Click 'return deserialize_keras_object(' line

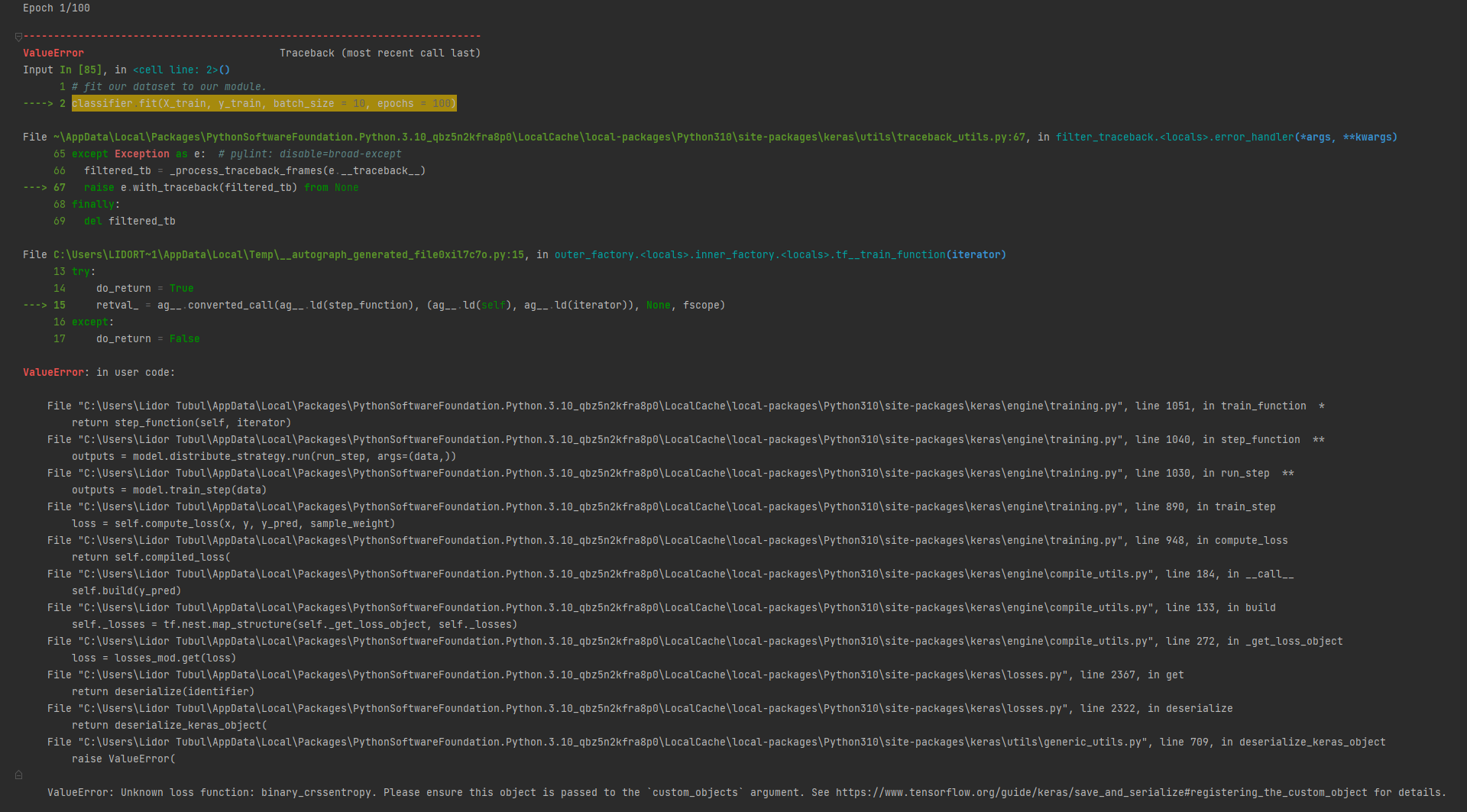[x=170, y=725]
